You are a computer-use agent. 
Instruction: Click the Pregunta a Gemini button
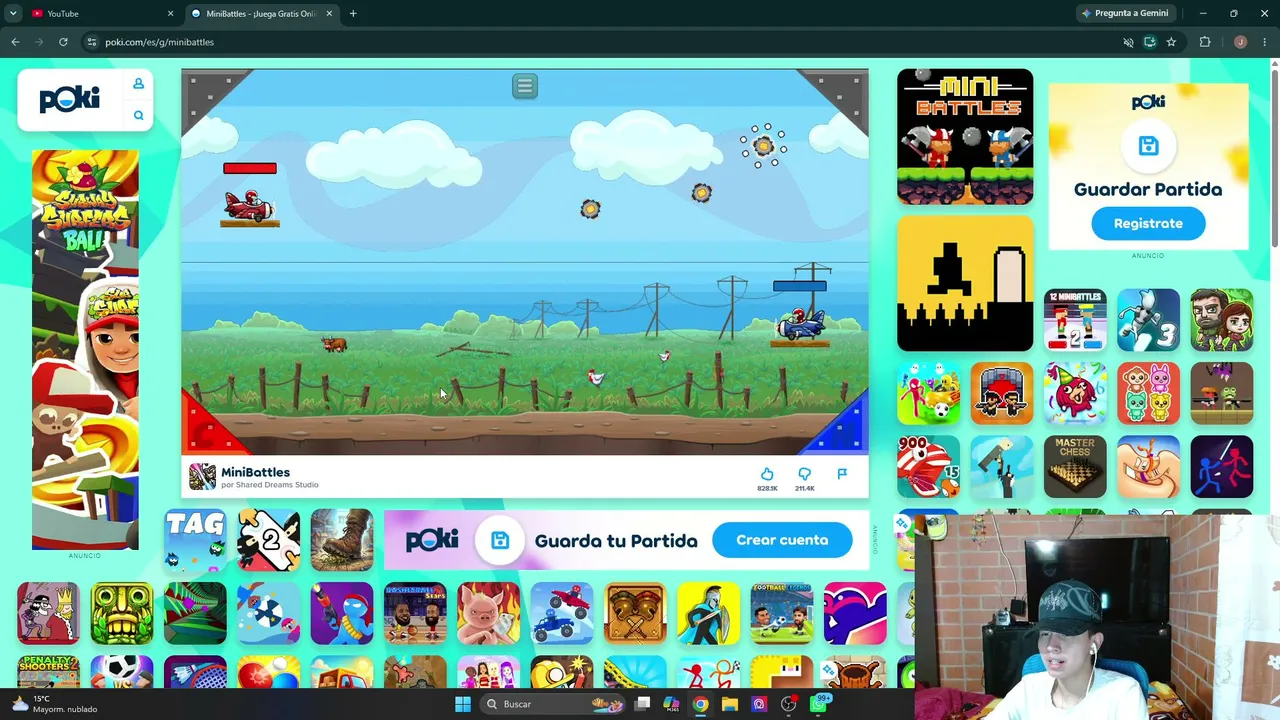click(x=1124, y=13)
